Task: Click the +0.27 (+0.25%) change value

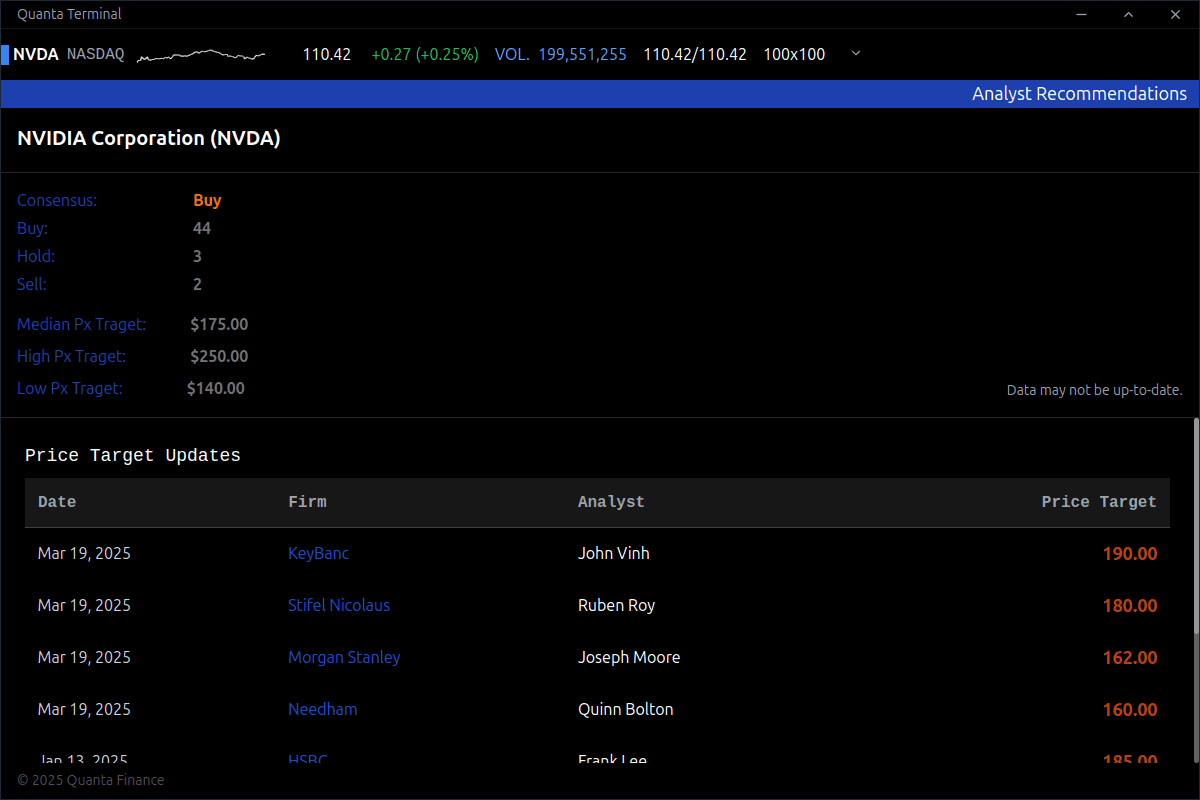Action: 425,54
